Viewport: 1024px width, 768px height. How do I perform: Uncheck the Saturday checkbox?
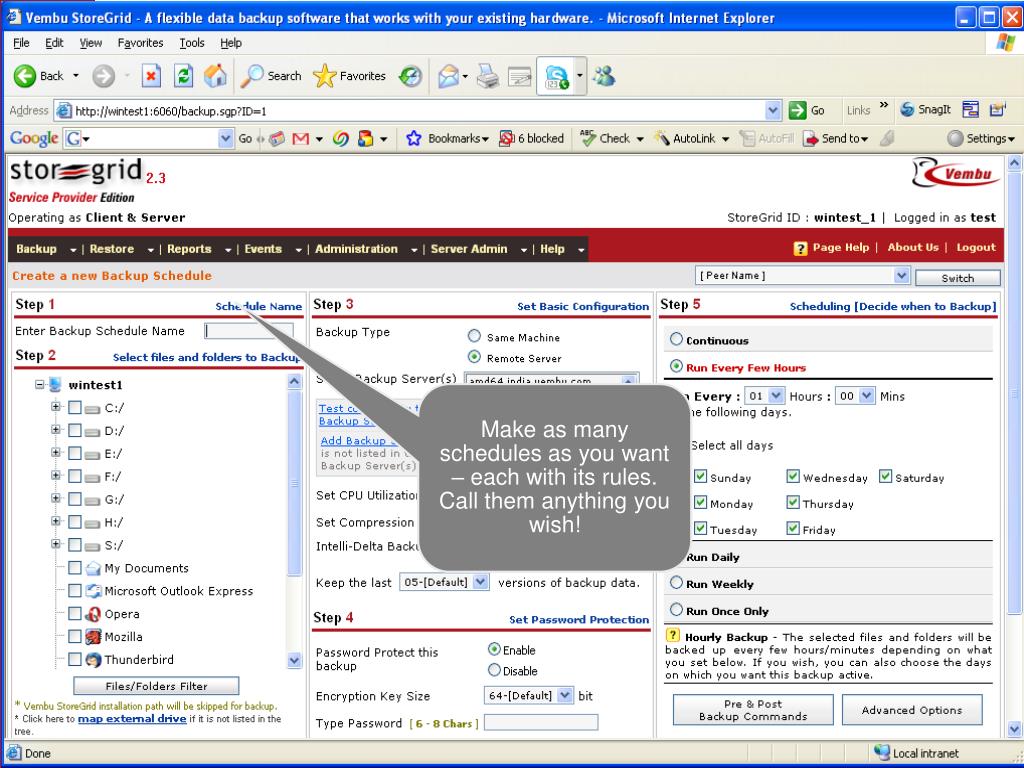point(886,476)
